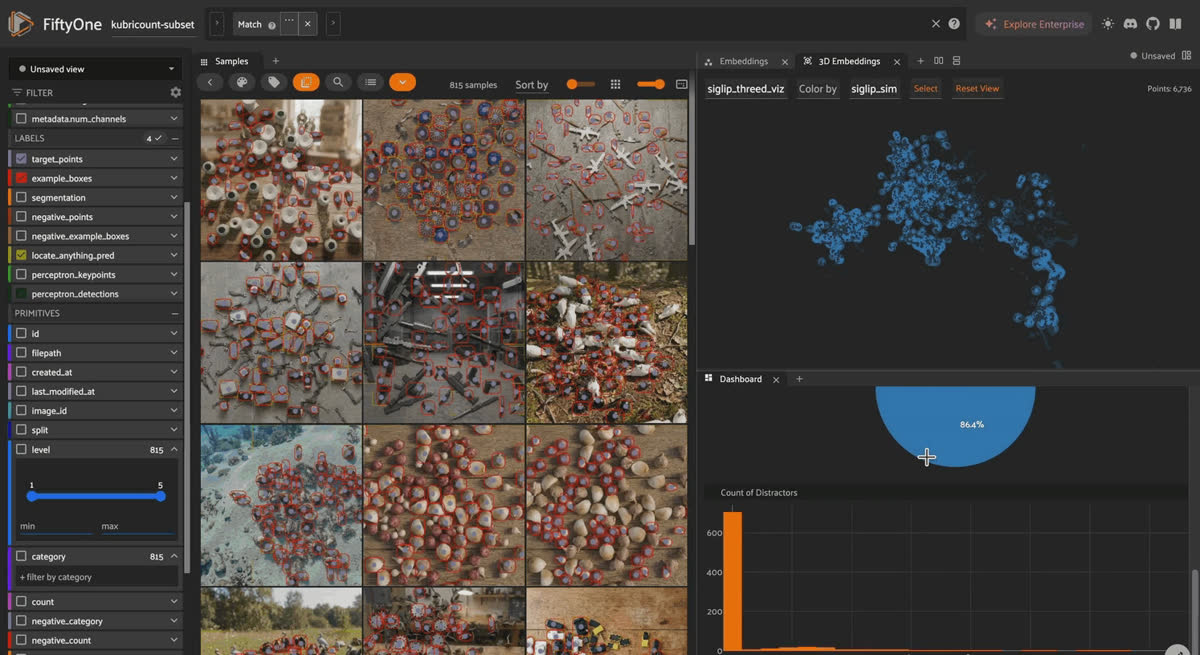
Task: Split the panel horizontally icon
Action: [x=939, y=61]
